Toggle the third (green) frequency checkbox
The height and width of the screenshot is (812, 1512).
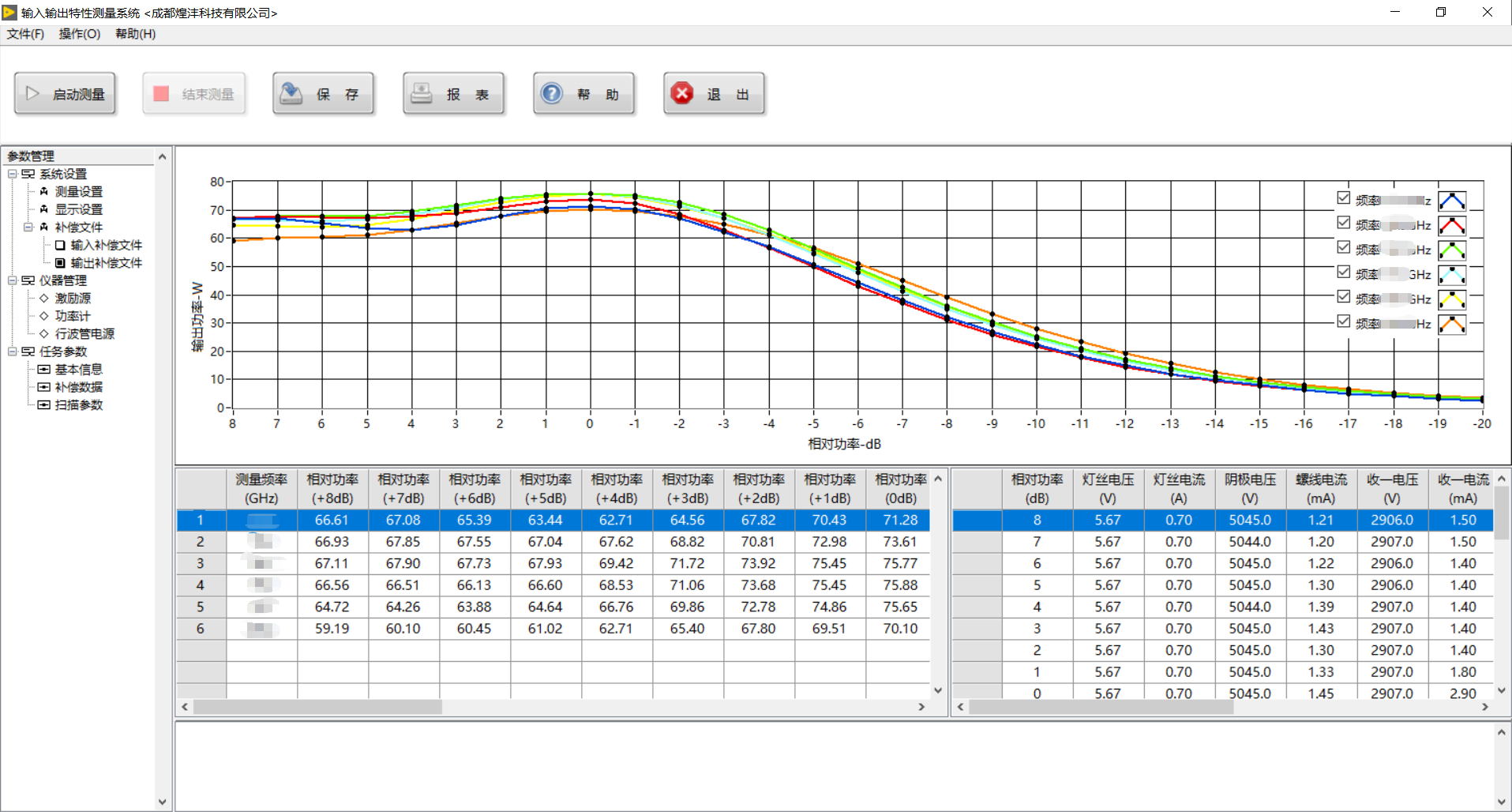tap(1343, 248)
